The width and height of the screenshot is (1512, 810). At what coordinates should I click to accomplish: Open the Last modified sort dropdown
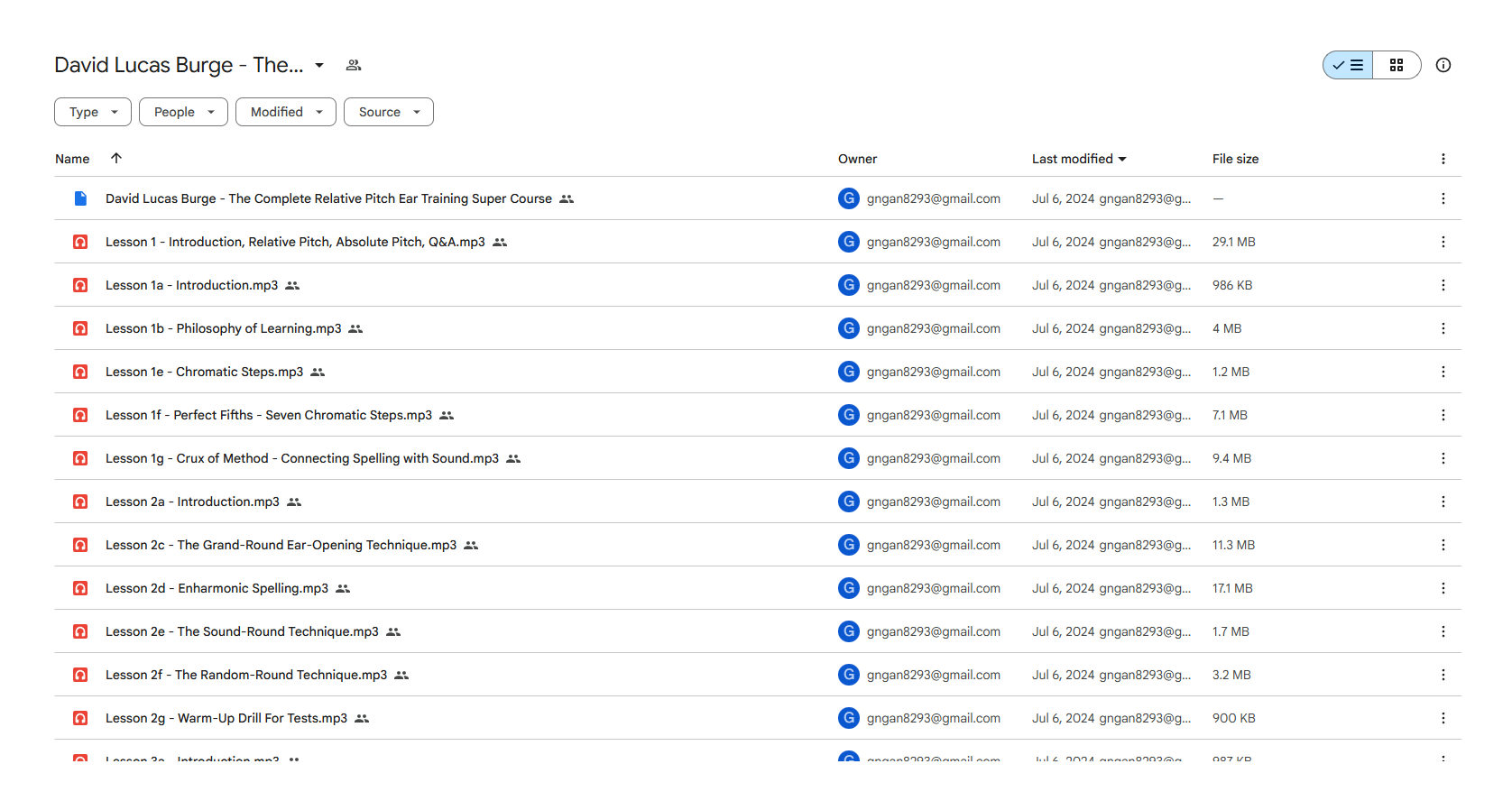(1079, 159)
